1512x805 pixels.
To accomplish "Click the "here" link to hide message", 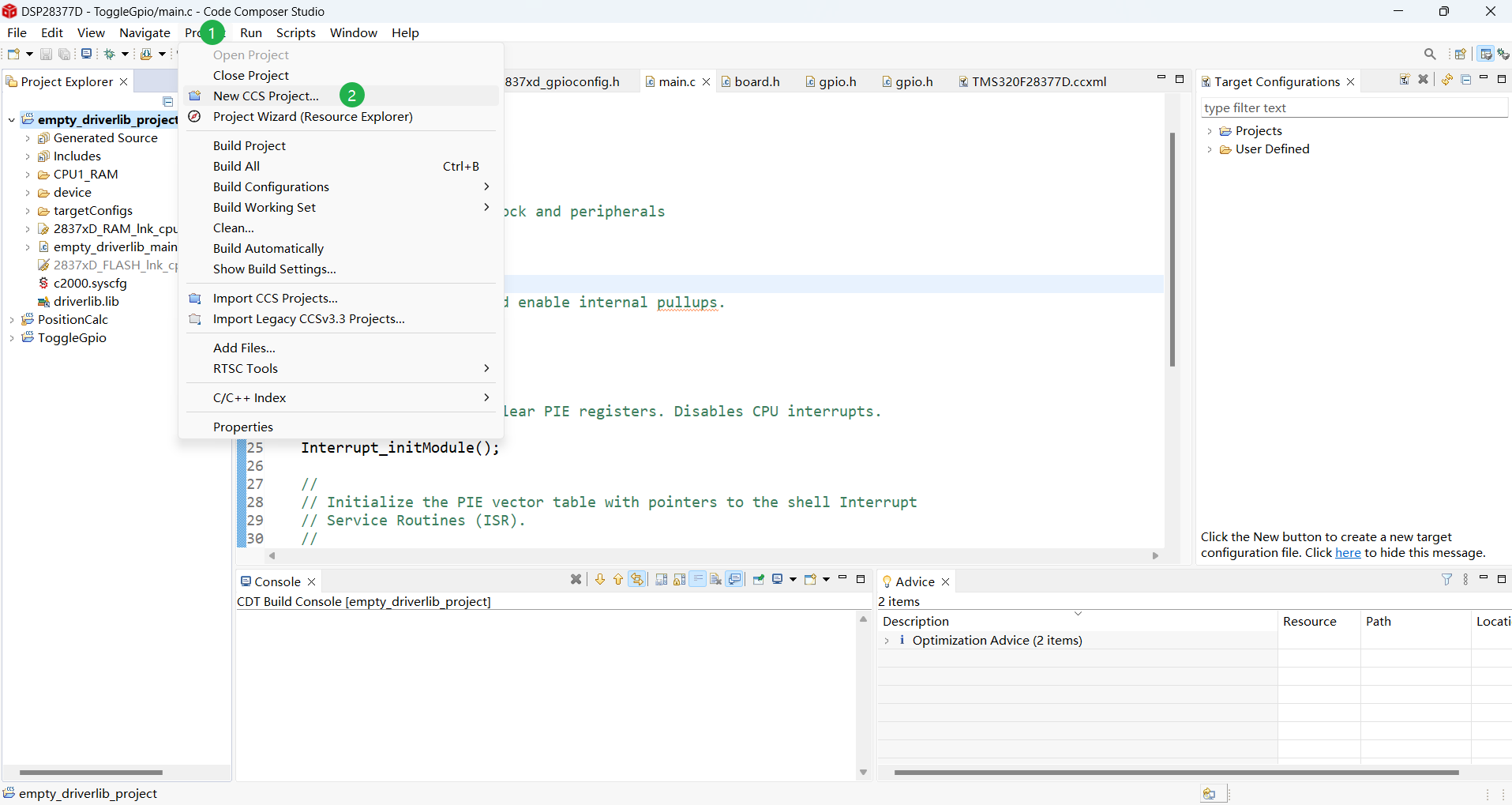I will point(1347,553).
